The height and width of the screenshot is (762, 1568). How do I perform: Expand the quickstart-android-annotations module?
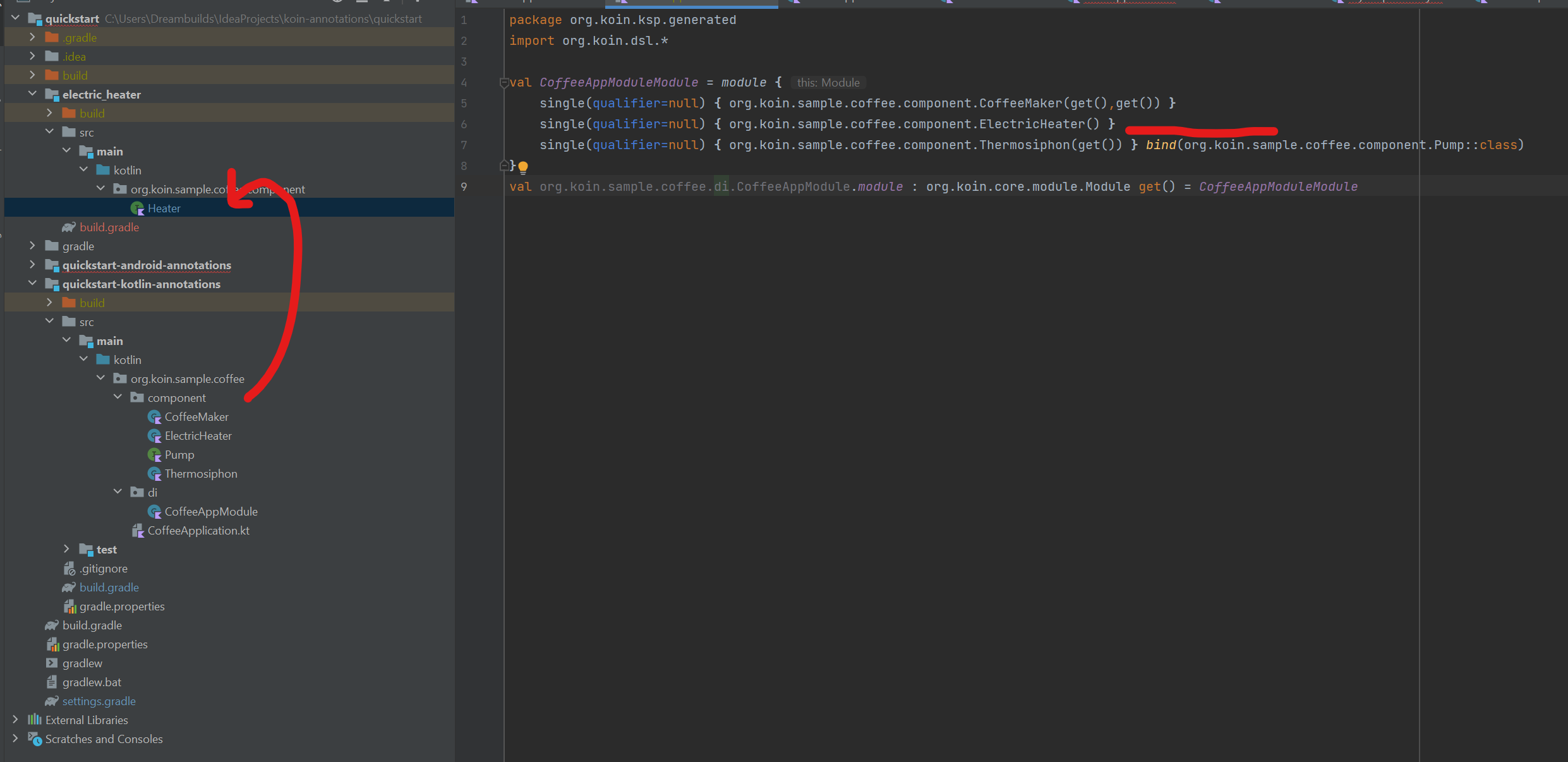[32, 265]
